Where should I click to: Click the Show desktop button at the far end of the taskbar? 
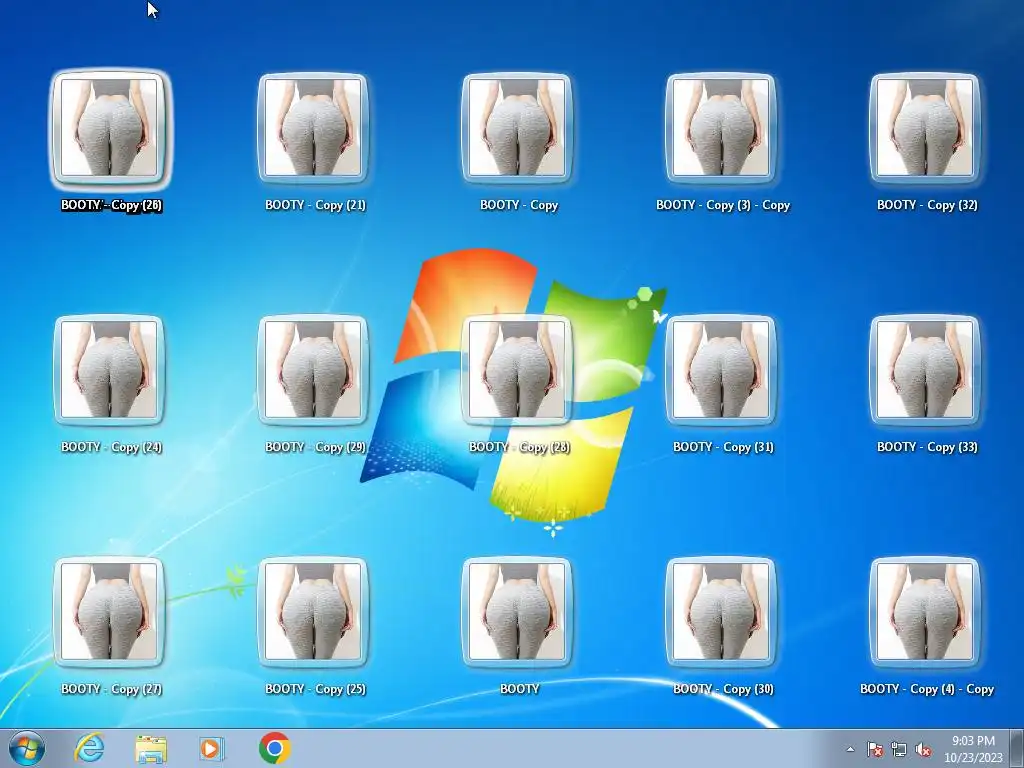point(1017,748)
